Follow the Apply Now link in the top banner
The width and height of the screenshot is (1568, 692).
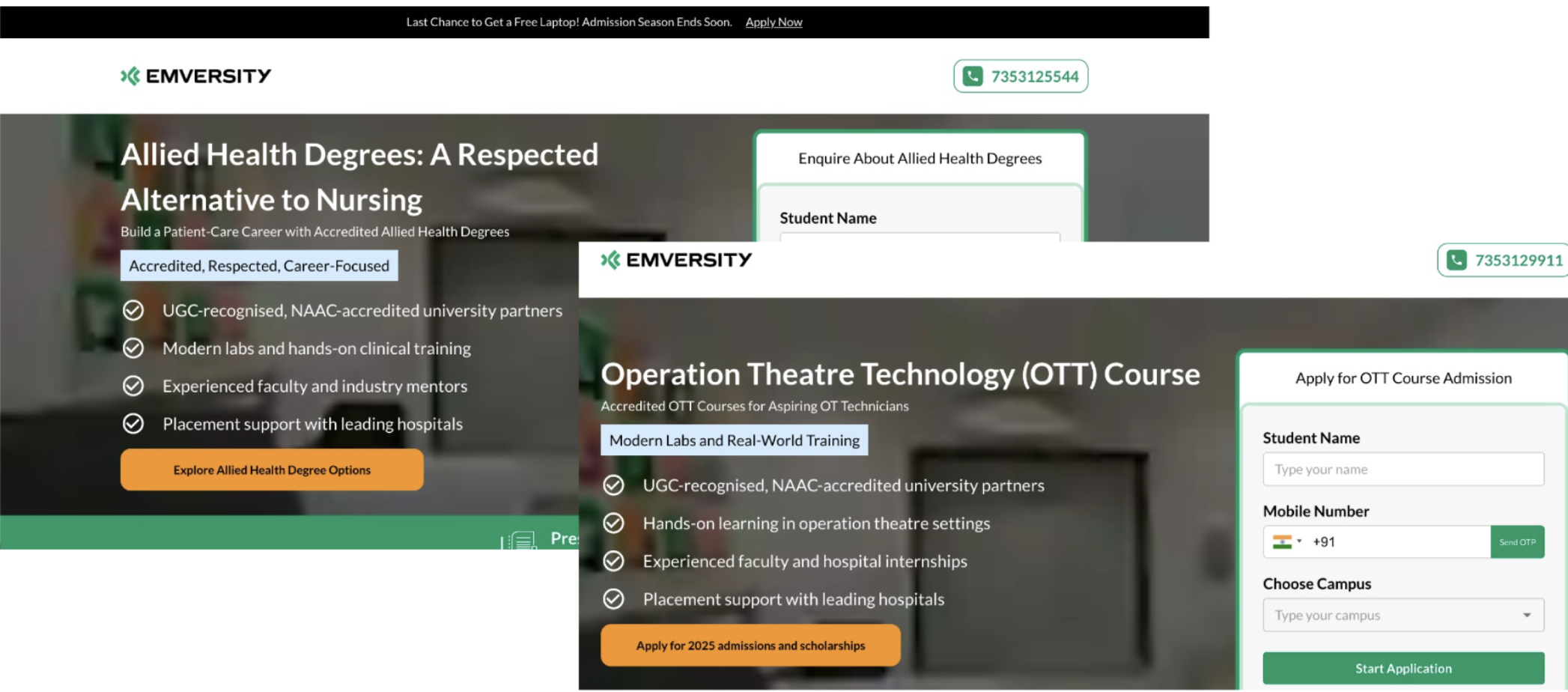(x=774, y=22)
